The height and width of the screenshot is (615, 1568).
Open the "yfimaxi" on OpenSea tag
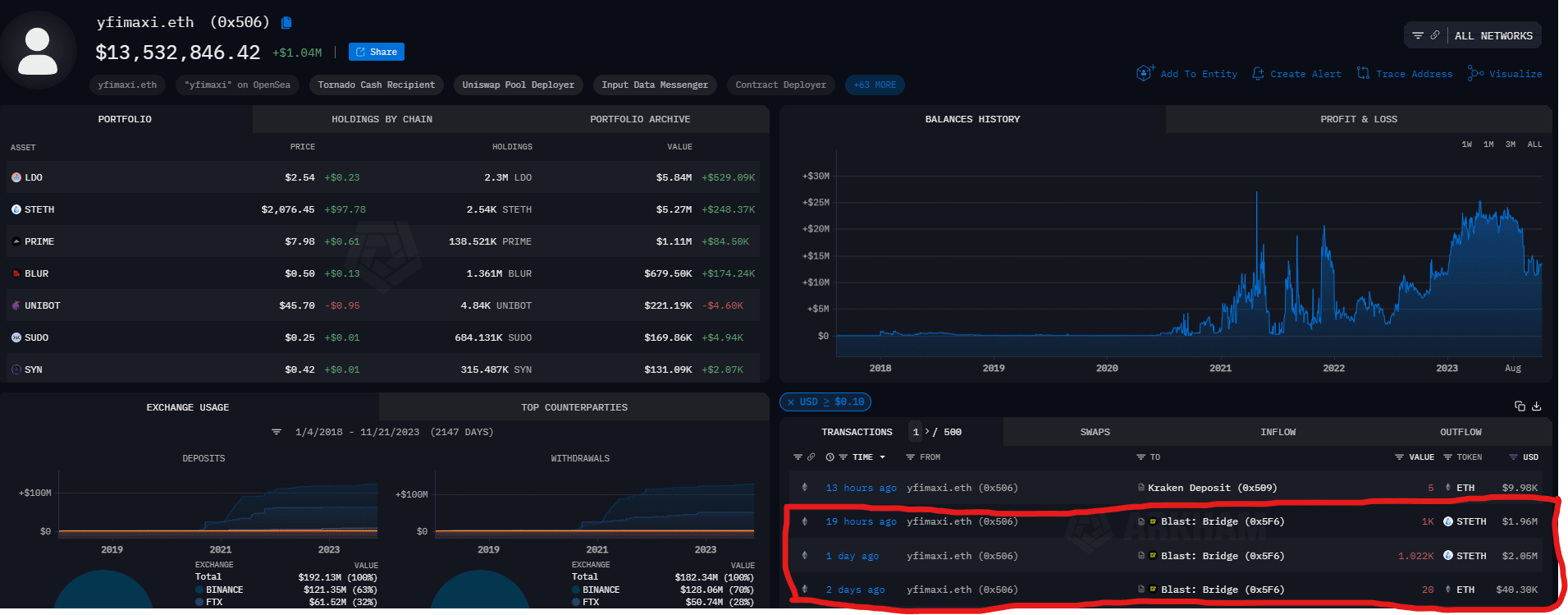tap(237, 85)
